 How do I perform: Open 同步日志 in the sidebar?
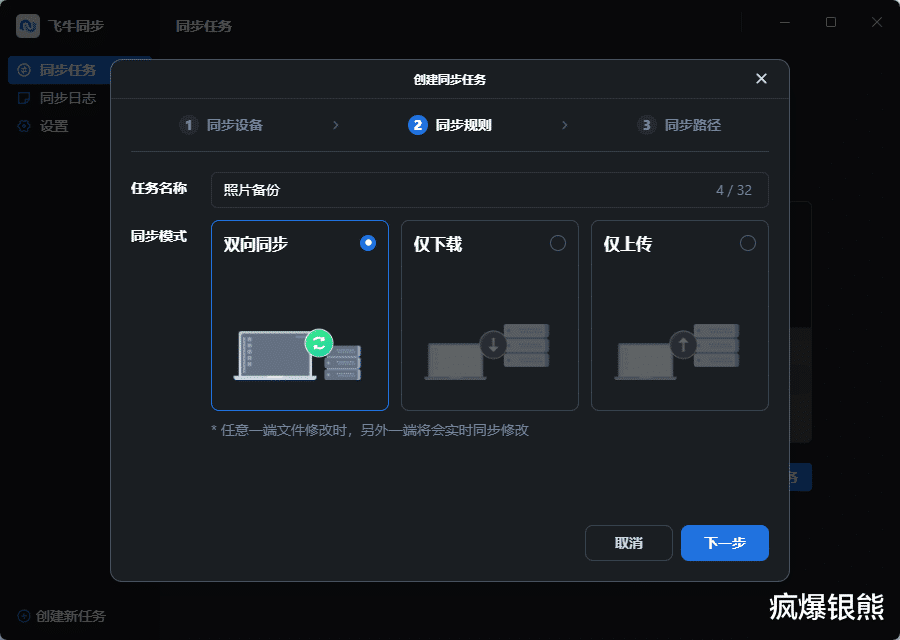pyautogui.click(x=56, y=98)
